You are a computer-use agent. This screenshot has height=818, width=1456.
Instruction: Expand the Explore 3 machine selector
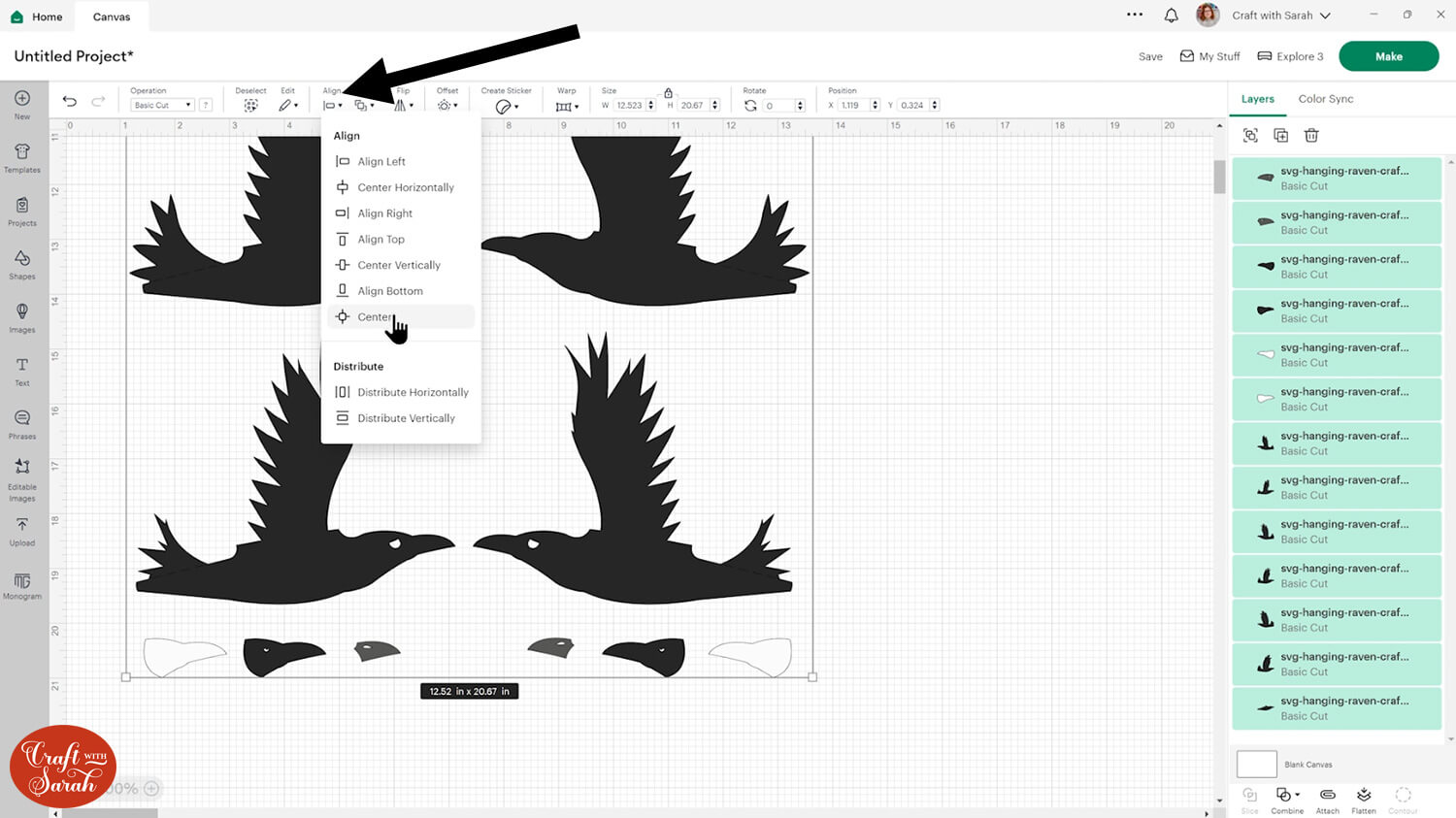(x=1290, y=56)
